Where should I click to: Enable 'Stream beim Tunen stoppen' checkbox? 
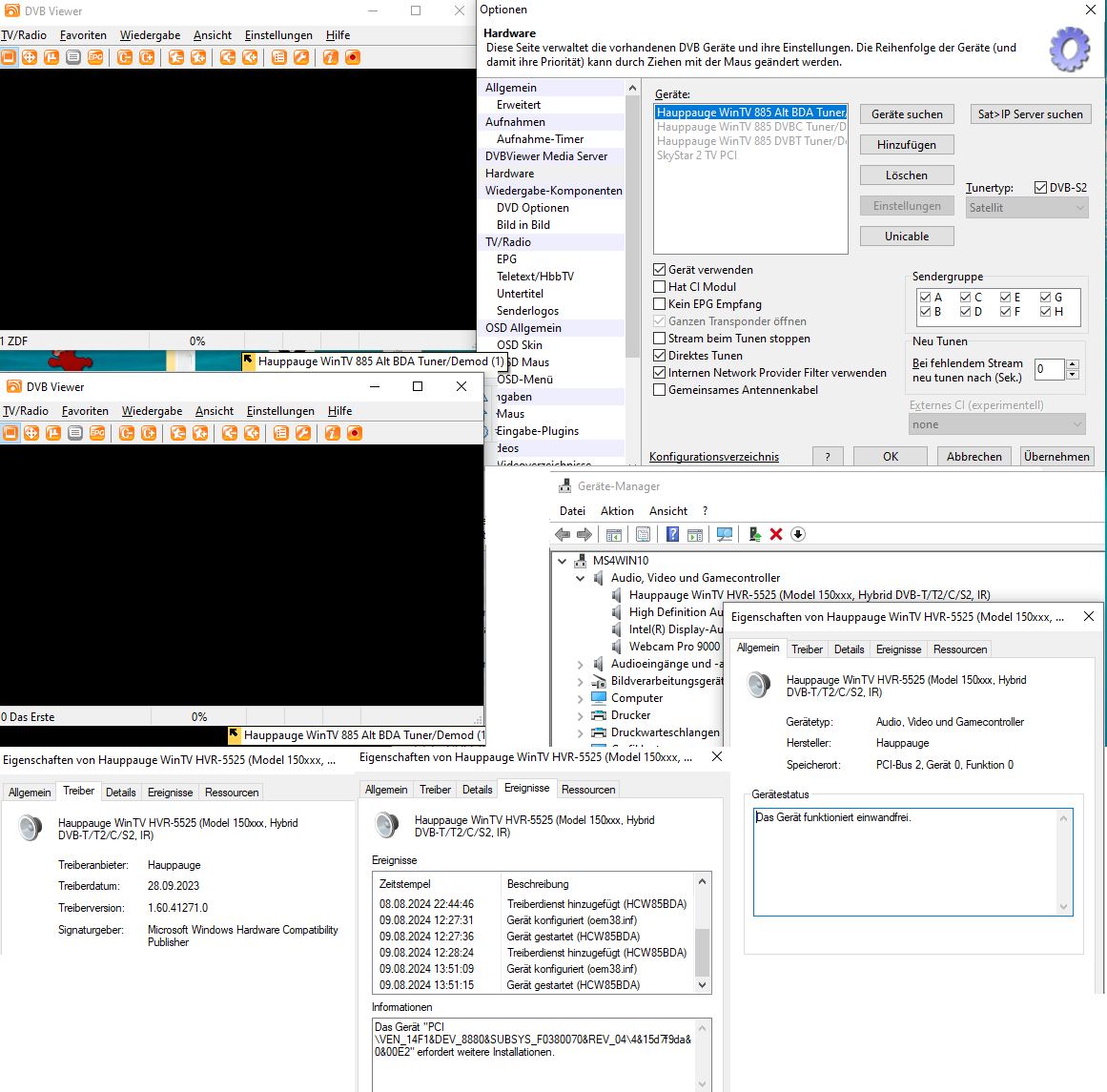[660, 339]
